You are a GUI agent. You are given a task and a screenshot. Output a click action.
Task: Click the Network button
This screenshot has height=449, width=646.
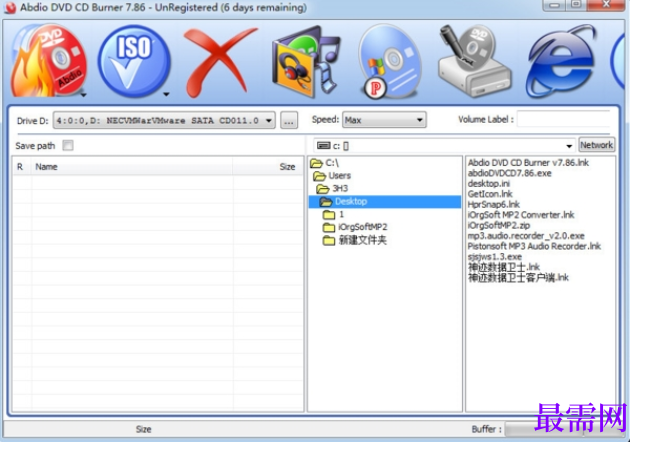click(x=596, y=145)
